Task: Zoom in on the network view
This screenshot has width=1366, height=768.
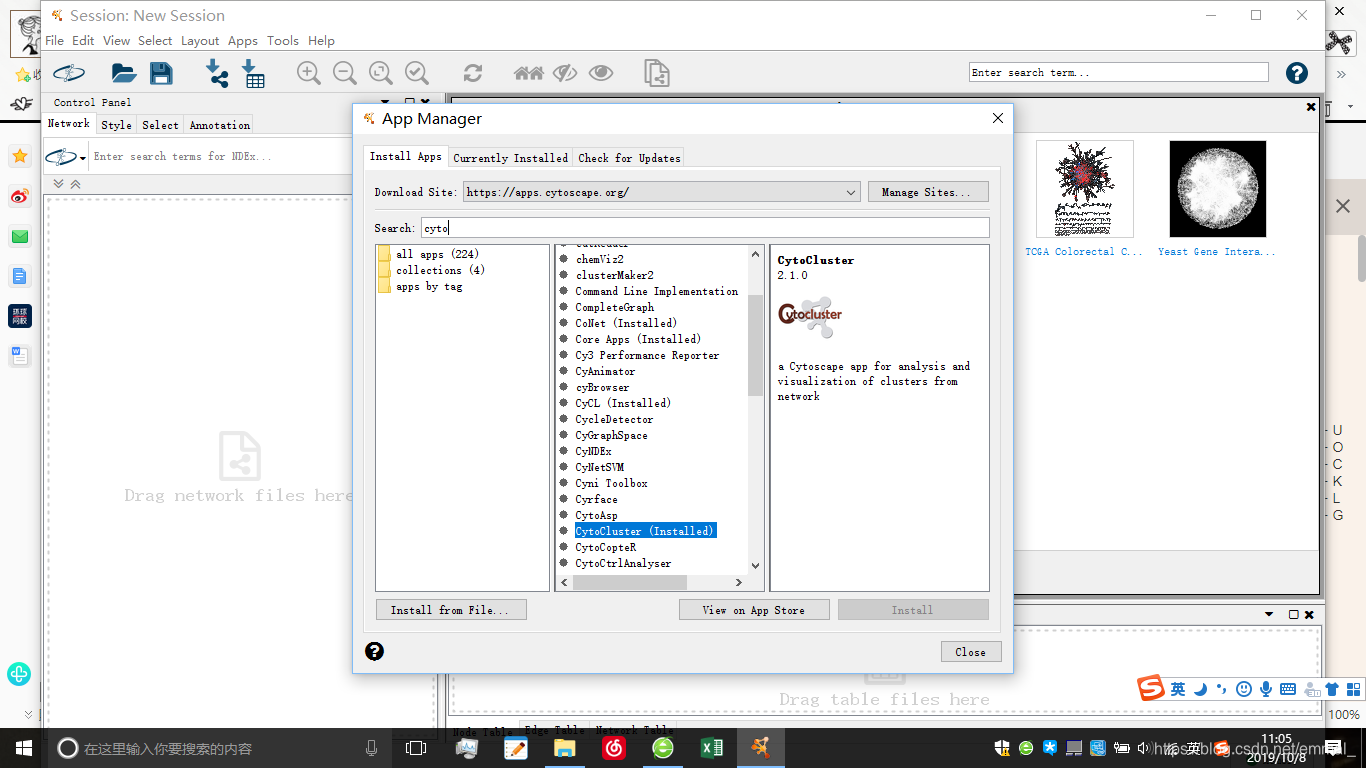Action: tap(309, 73)
